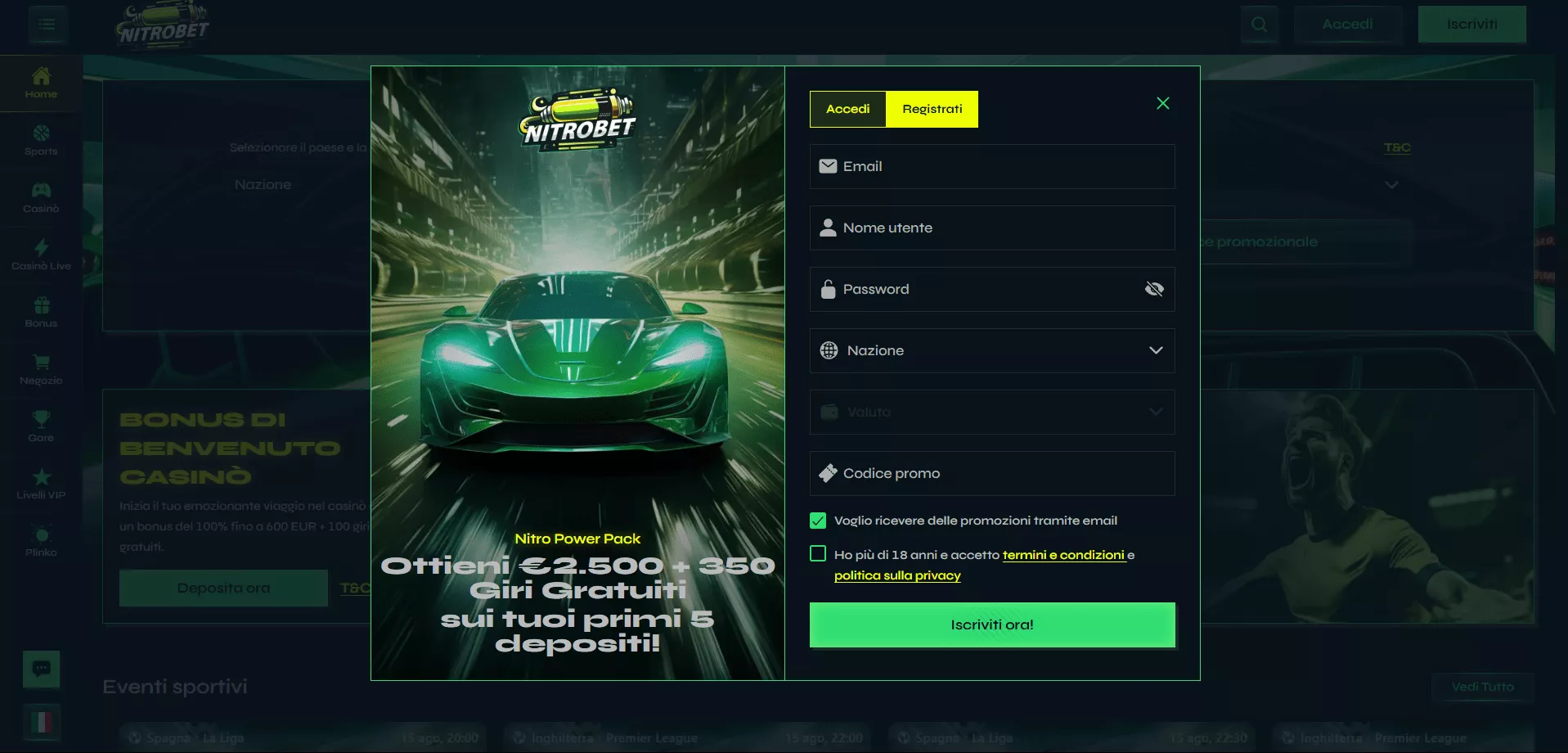1568x753 pixels.
Task: Switch to the Registrati tab
Action: (x=932, y=109)
